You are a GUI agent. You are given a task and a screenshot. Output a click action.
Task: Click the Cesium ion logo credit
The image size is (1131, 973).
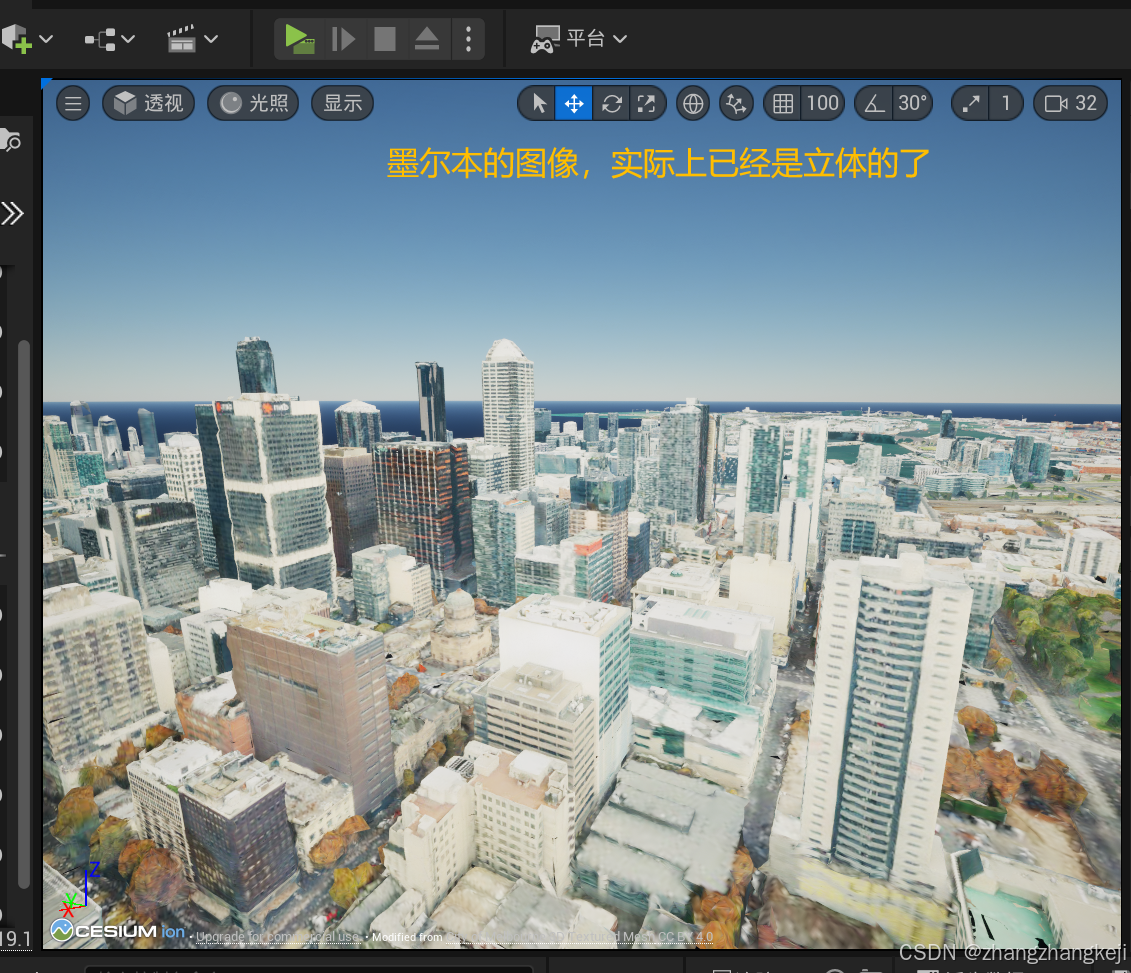118,931
